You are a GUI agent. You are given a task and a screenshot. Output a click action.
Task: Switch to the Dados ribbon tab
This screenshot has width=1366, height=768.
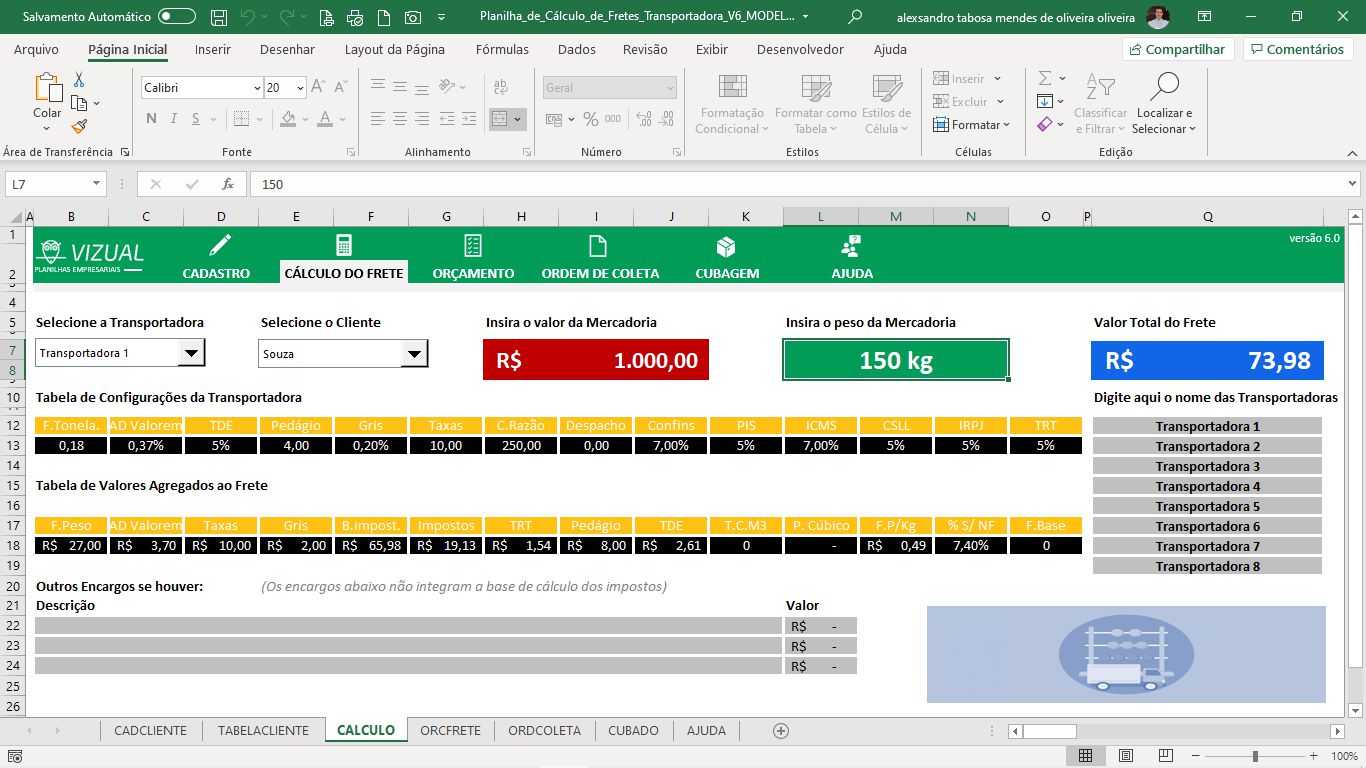[x=577, y=49]
